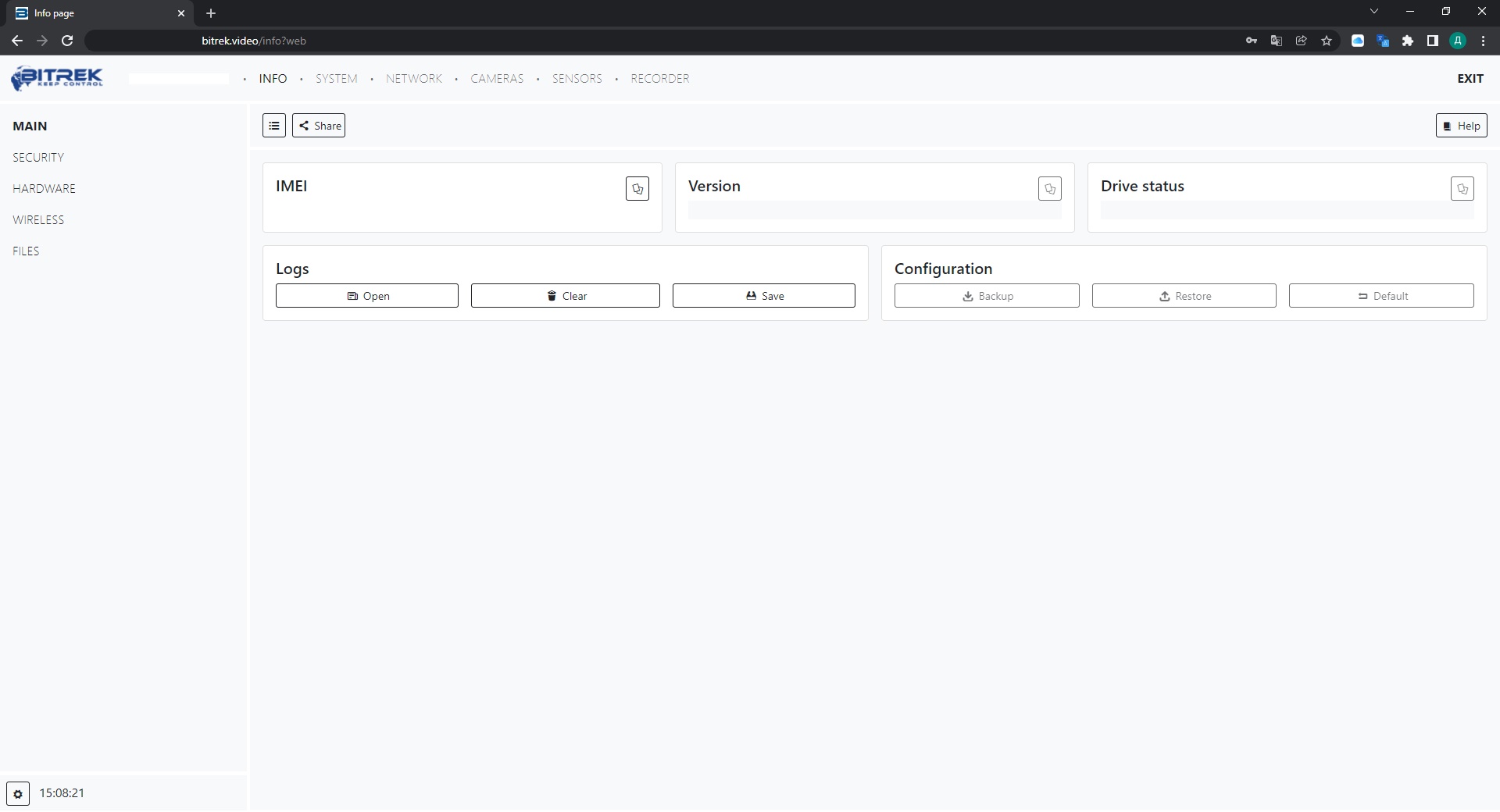This screenshot has height=812, width=1500.
Task: Go to the RECORDER tab
Action: (659, 79)
